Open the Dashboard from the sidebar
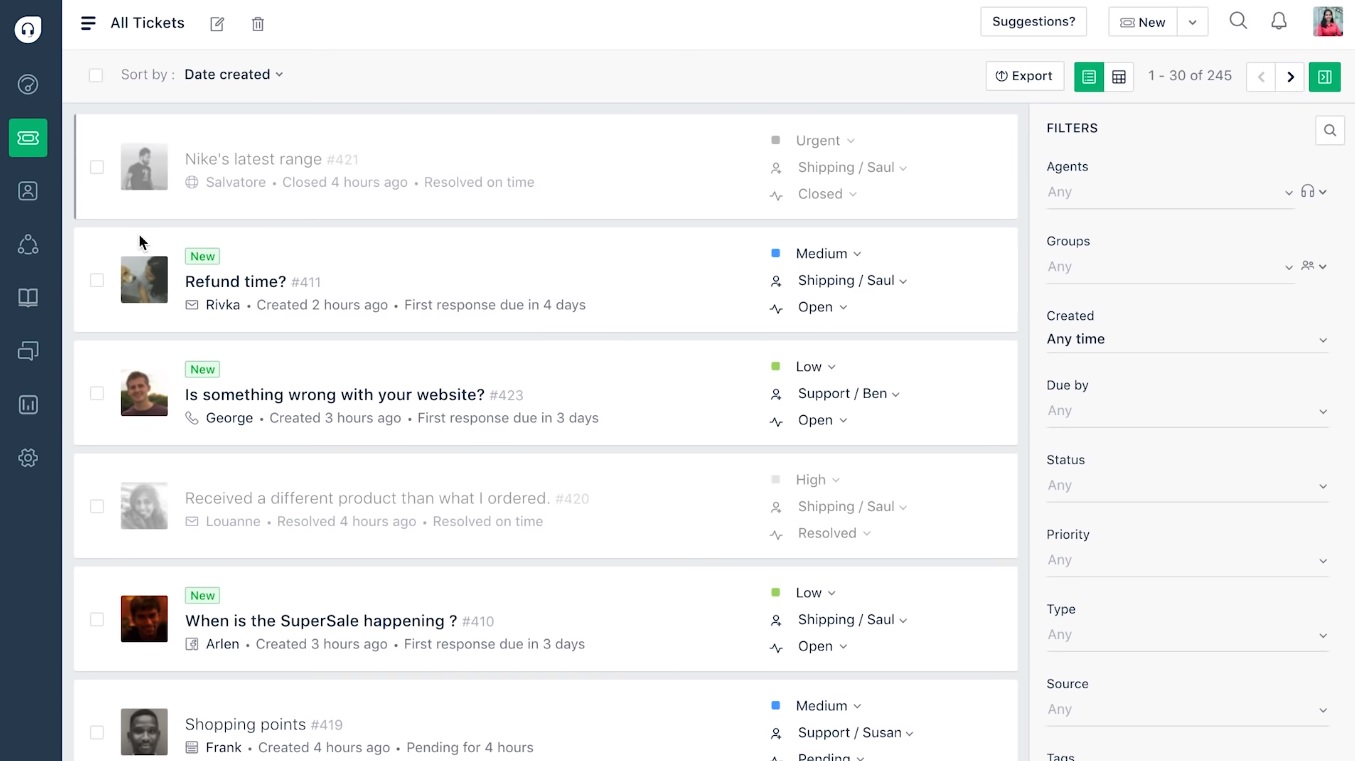 point(28,84)
